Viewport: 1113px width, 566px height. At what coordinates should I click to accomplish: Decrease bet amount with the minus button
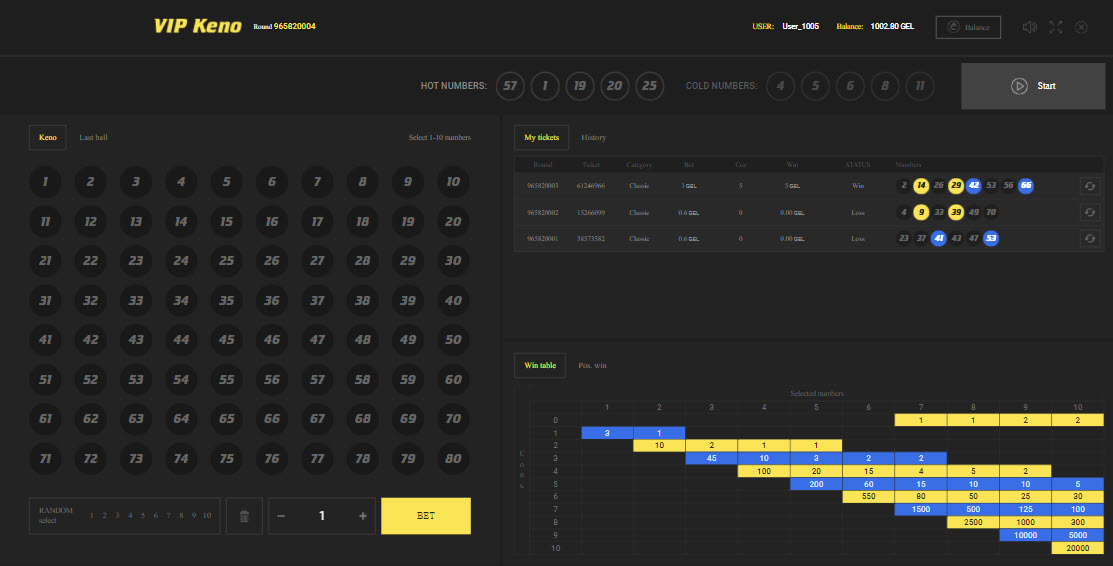click(x=281, y=516)
